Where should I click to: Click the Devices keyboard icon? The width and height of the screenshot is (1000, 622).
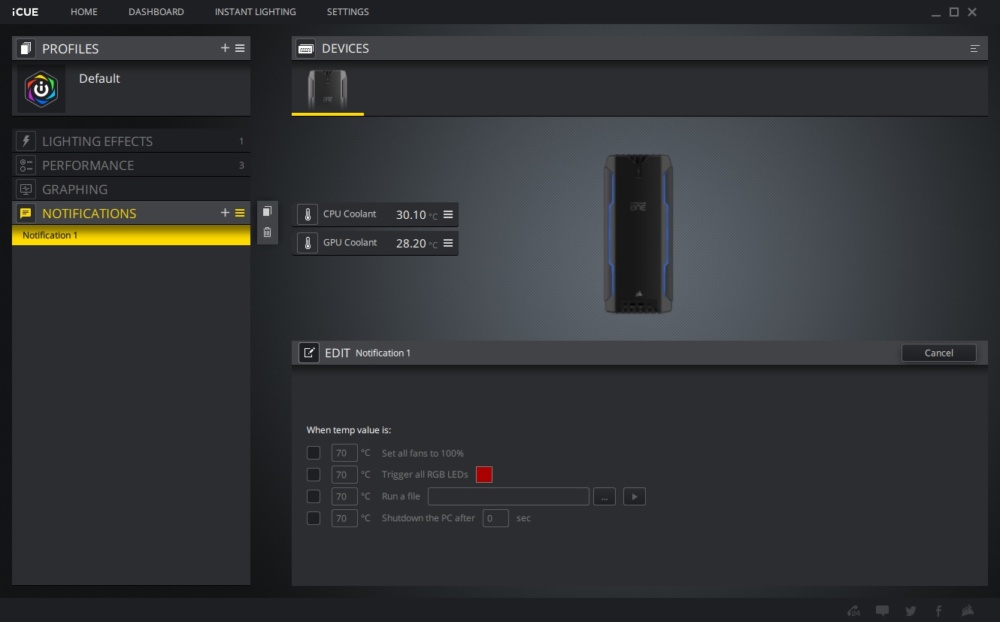pos(305,48)
